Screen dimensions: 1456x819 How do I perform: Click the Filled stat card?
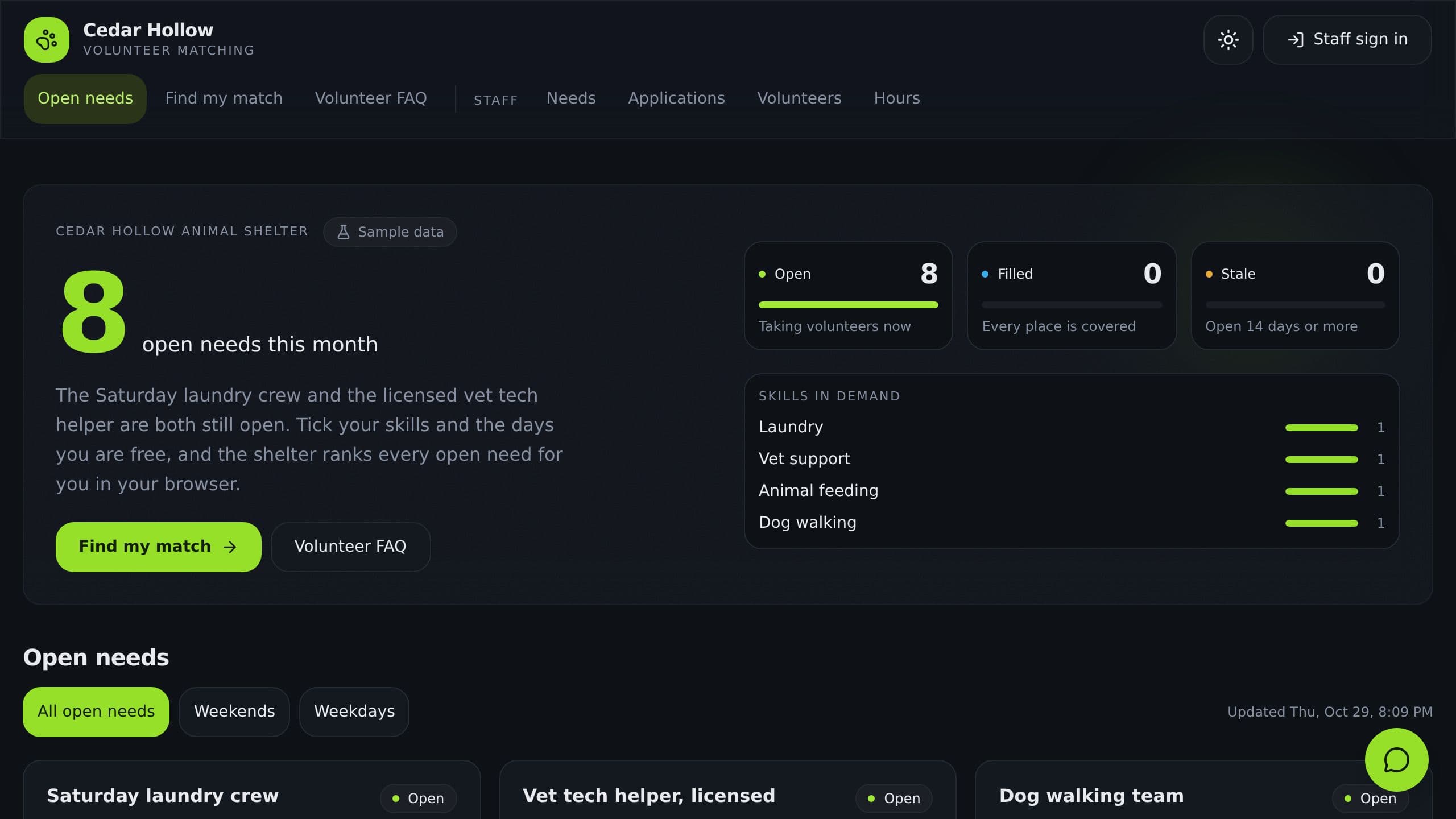[1072, 296]
